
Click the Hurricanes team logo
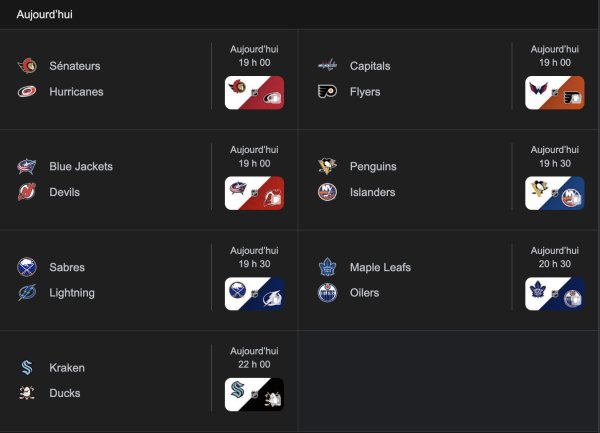(27, 92)
